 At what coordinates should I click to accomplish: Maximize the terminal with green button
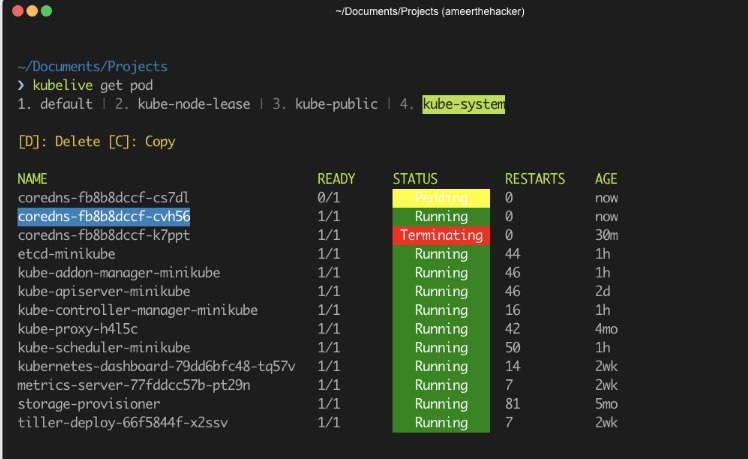pyautogui.click(x=46, y=11)
